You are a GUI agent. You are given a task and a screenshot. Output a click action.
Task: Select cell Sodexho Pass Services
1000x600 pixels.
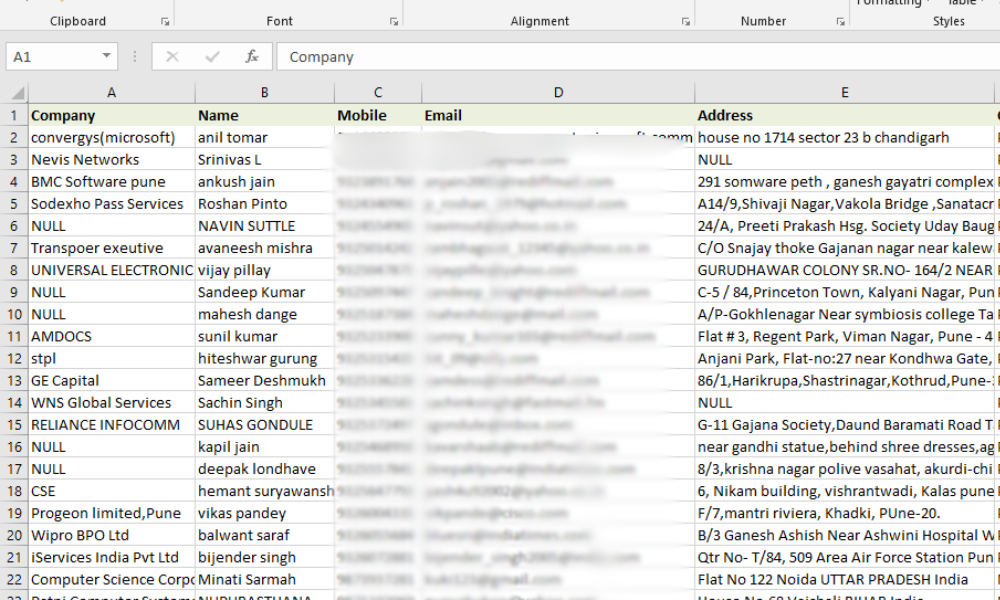(x=112, y=204)
